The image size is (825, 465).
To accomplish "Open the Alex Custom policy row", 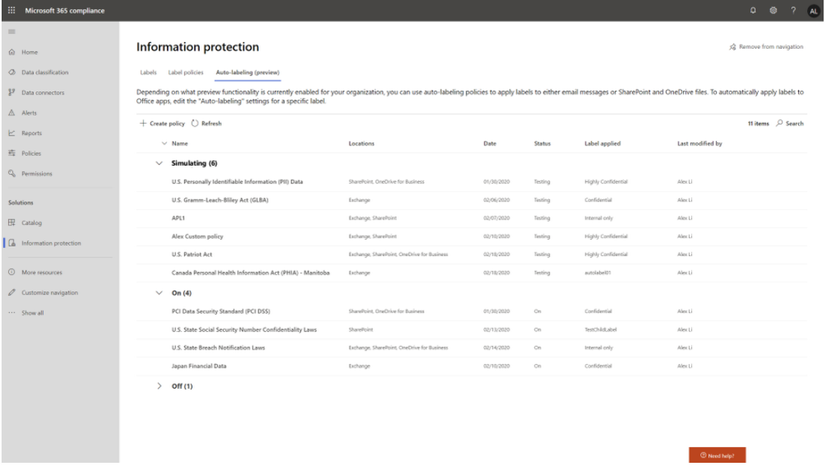I will pos(197,236).
